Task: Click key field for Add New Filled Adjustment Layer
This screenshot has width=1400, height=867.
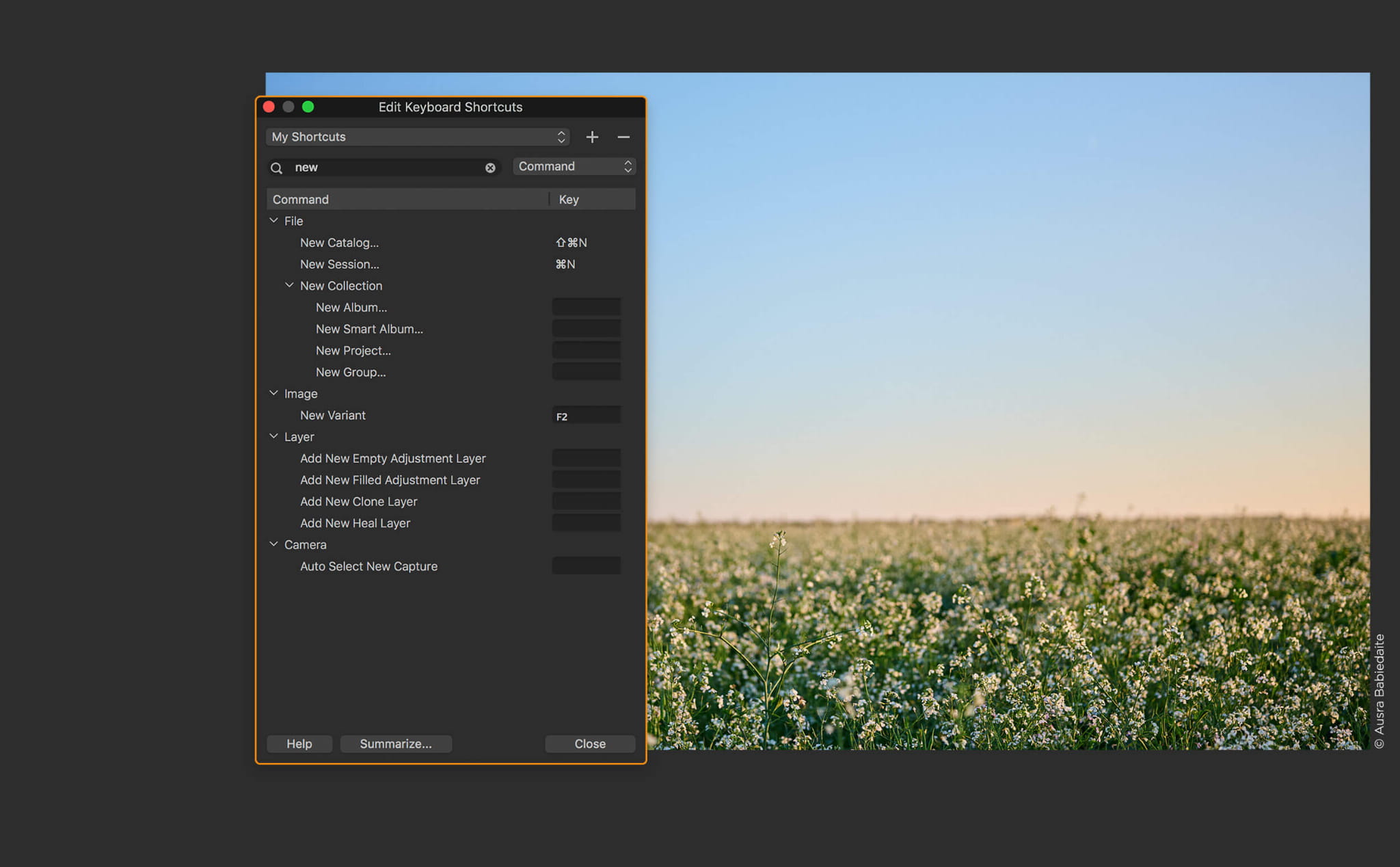Action: tap(587, 479)
